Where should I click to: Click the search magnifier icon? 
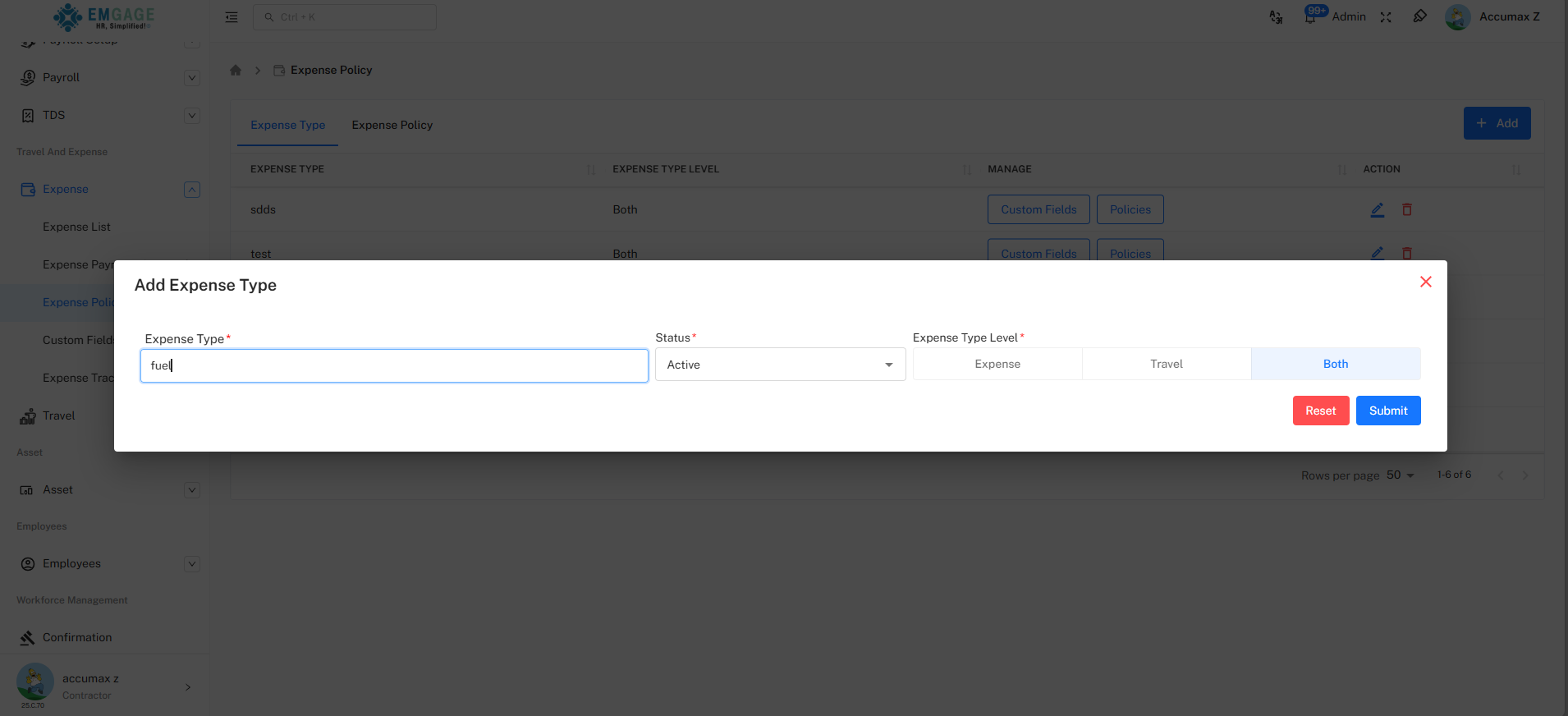[268, 17]
